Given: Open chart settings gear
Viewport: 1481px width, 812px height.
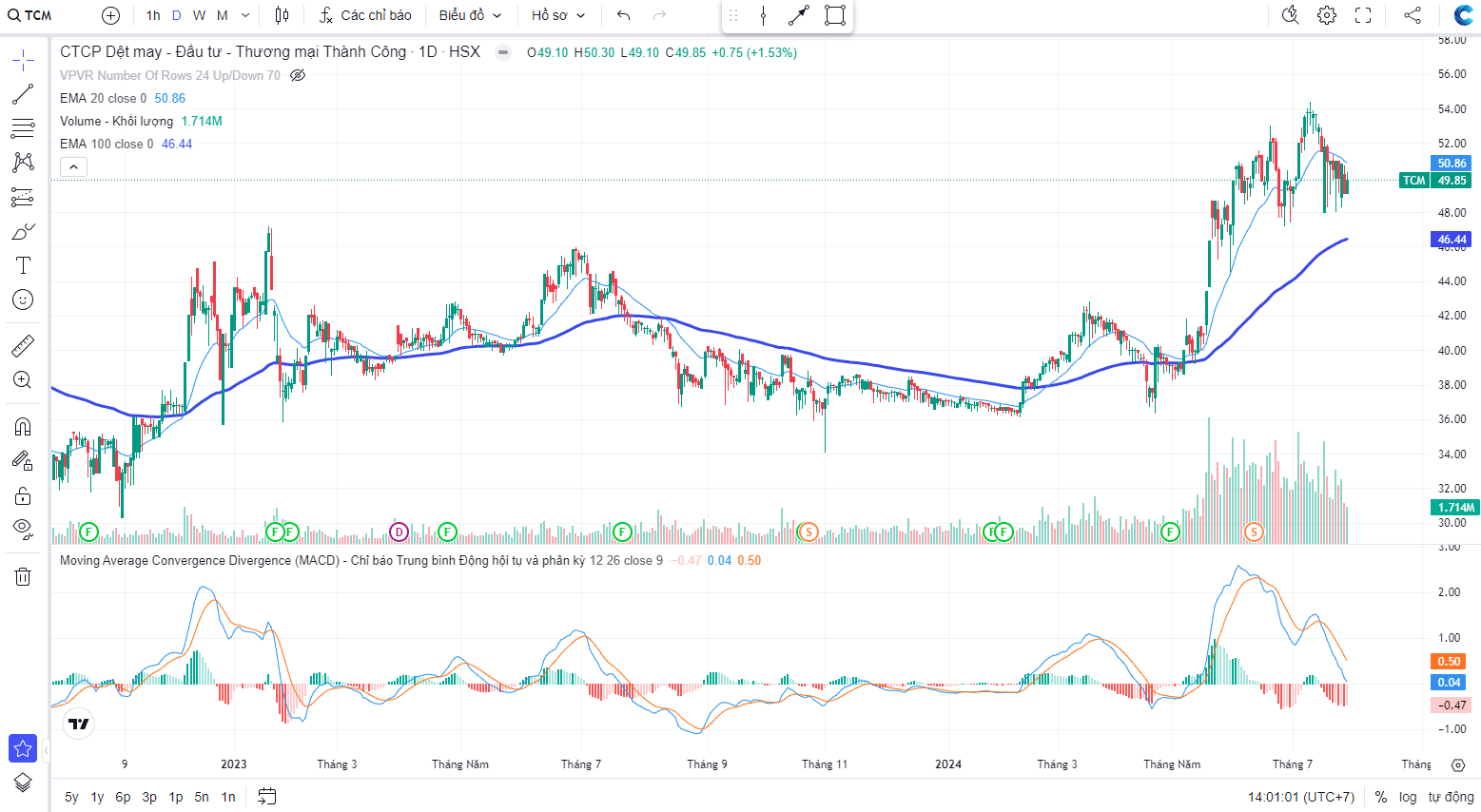Looking at the screenshot, I should tap(1327, 15).
